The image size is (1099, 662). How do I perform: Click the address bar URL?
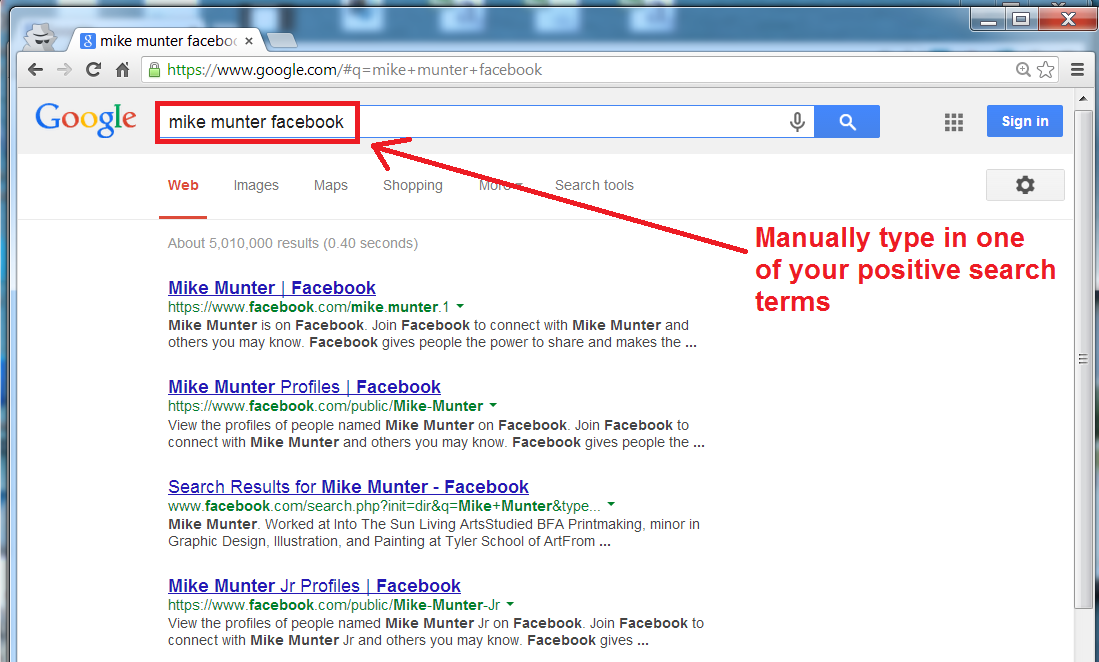355,69
